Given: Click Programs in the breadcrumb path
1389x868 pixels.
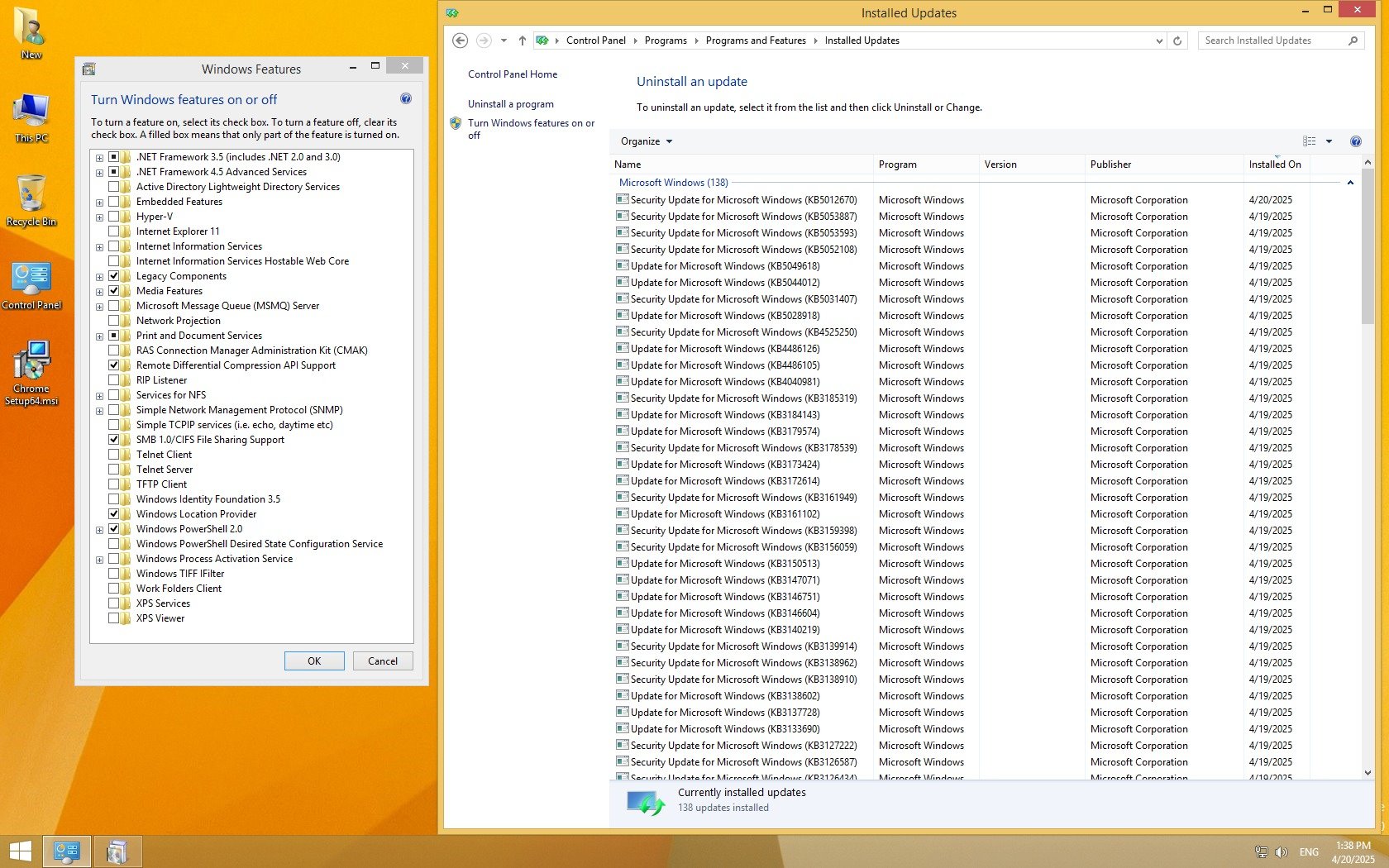Looking at the screenshot, I should pos(665,41).
